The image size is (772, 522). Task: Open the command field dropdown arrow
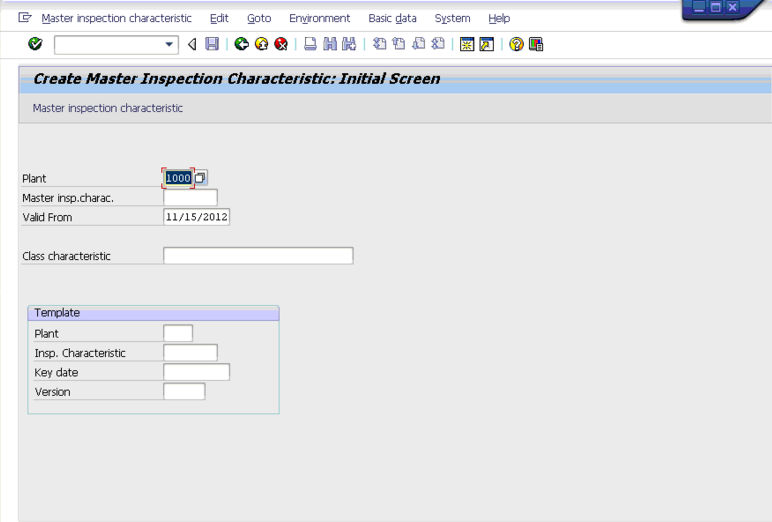click(169, 44)
